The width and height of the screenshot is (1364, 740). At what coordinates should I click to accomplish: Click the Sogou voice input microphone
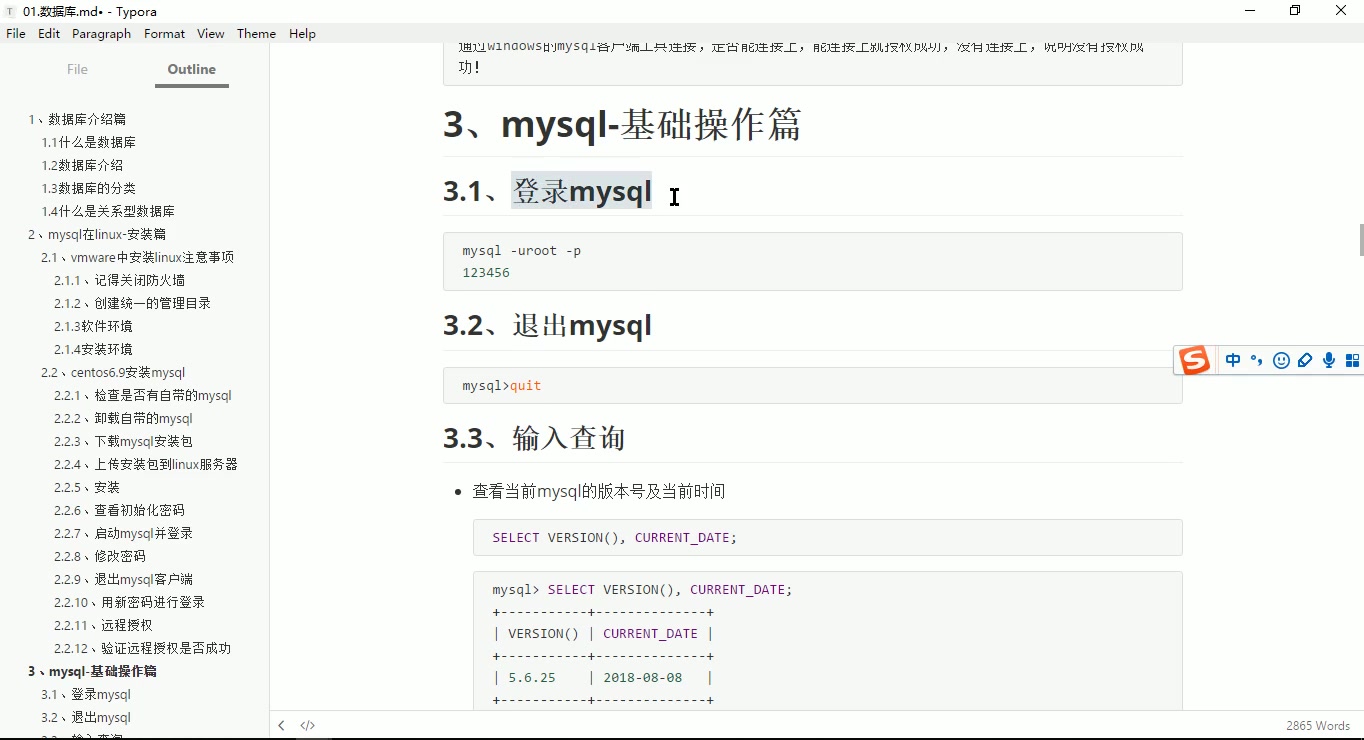pyautogui.click(x=1329, y=361)
